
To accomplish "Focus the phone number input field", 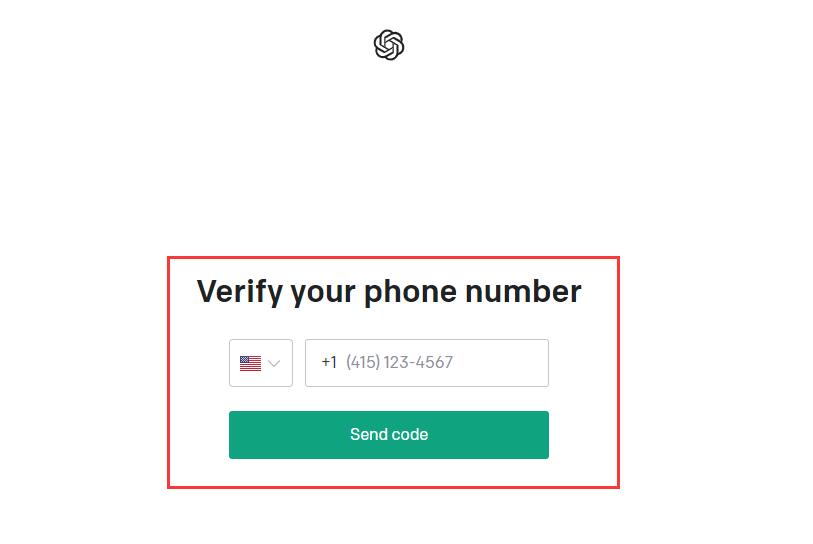I will [427, 363].
